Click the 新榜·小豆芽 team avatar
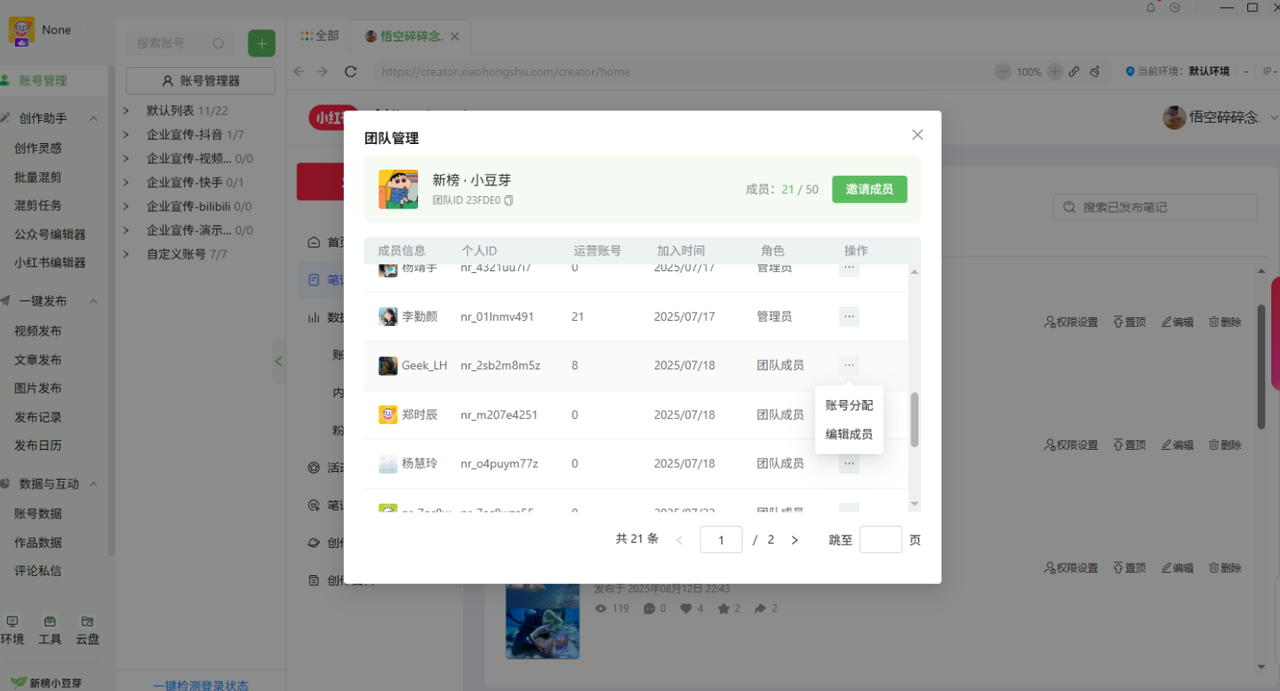Image resolution: width=1280 pixels, height=691 pixels. (x=398, y=189)
